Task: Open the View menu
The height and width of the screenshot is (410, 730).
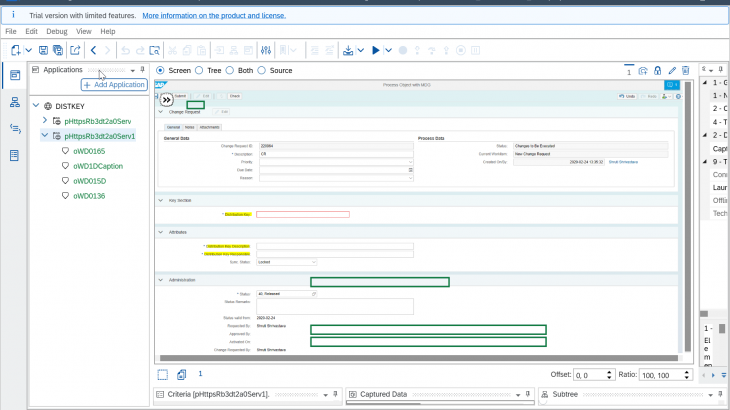Action: 84,31
